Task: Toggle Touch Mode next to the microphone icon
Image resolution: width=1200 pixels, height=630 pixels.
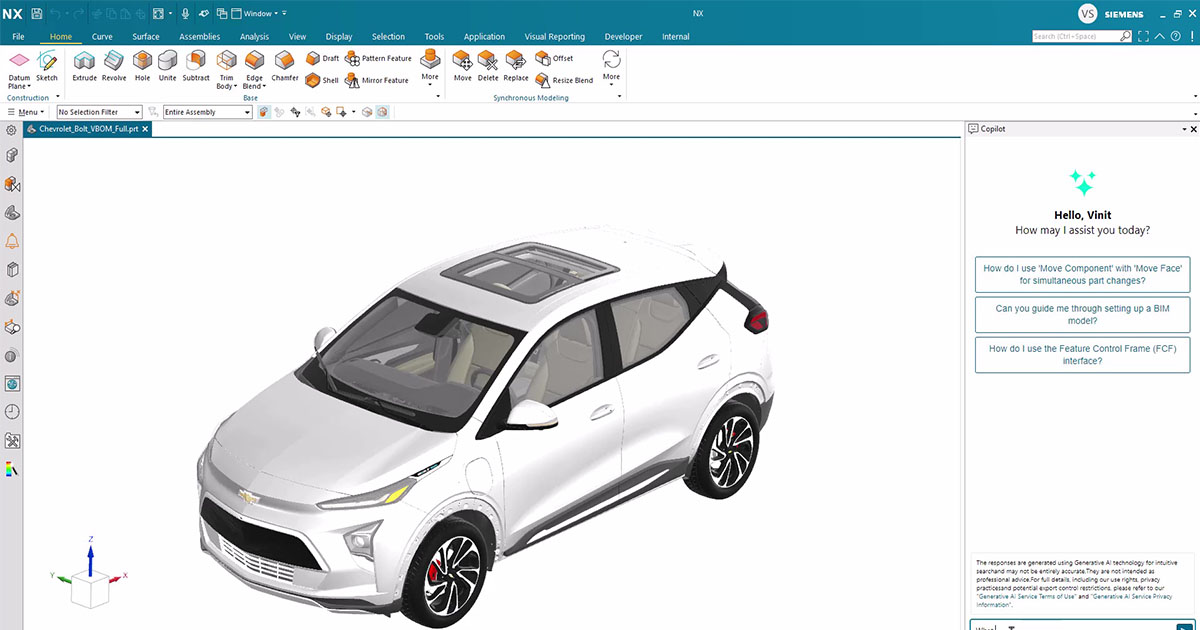Action: [x=205, y=13]
